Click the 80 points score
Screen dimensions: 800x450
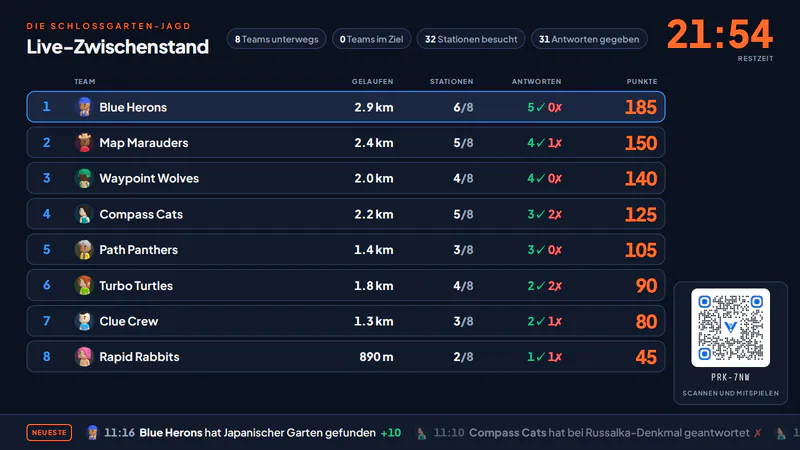tap(646, 321)
